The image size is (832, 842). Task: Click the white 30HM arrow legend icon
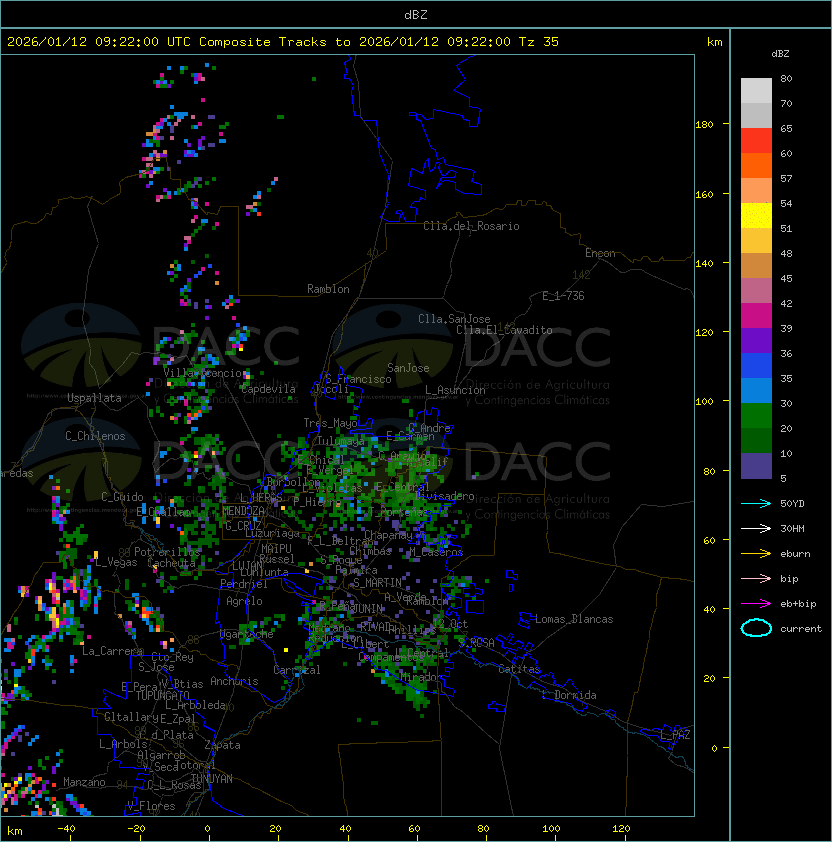pyautogui.click(x=756, y=528)
